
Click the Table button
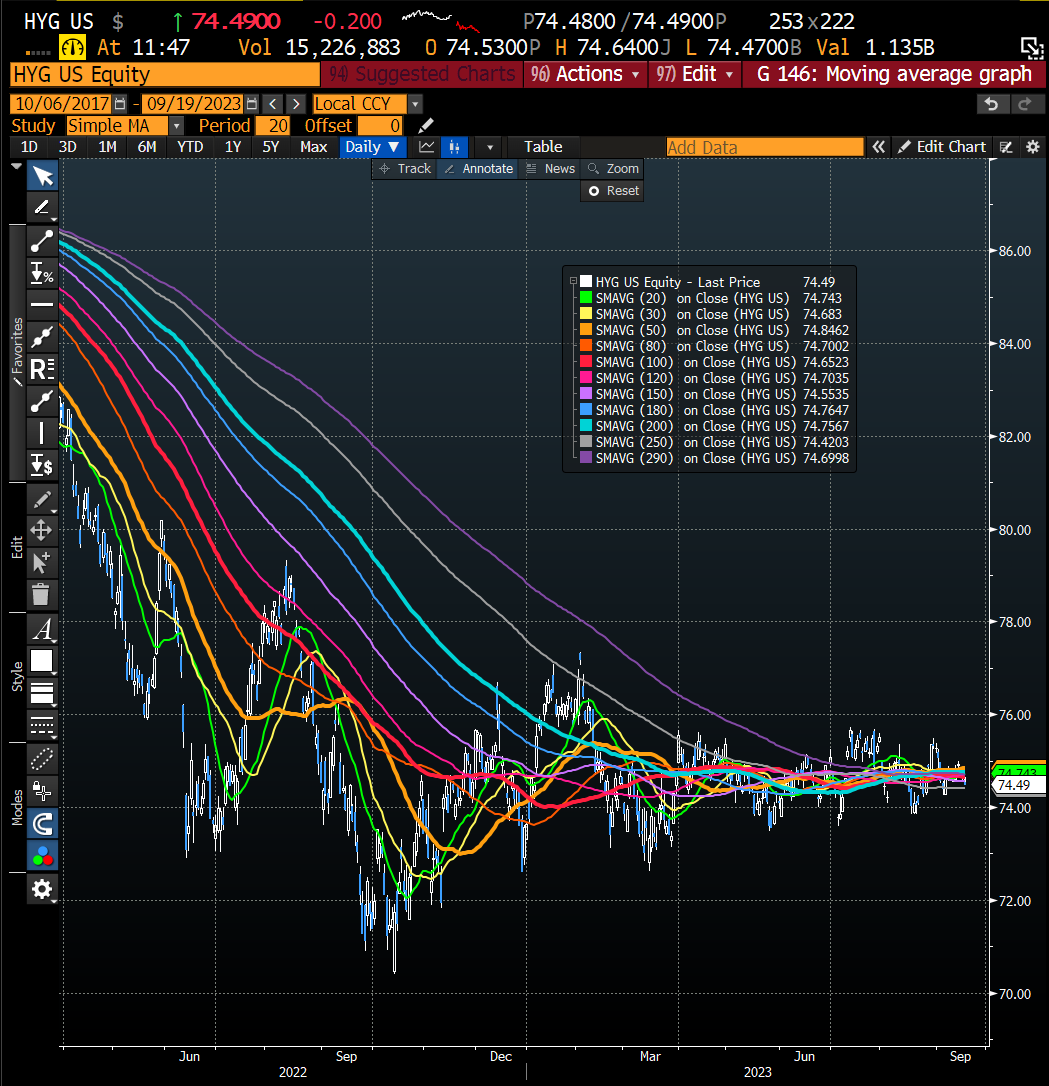coord(543,147)
